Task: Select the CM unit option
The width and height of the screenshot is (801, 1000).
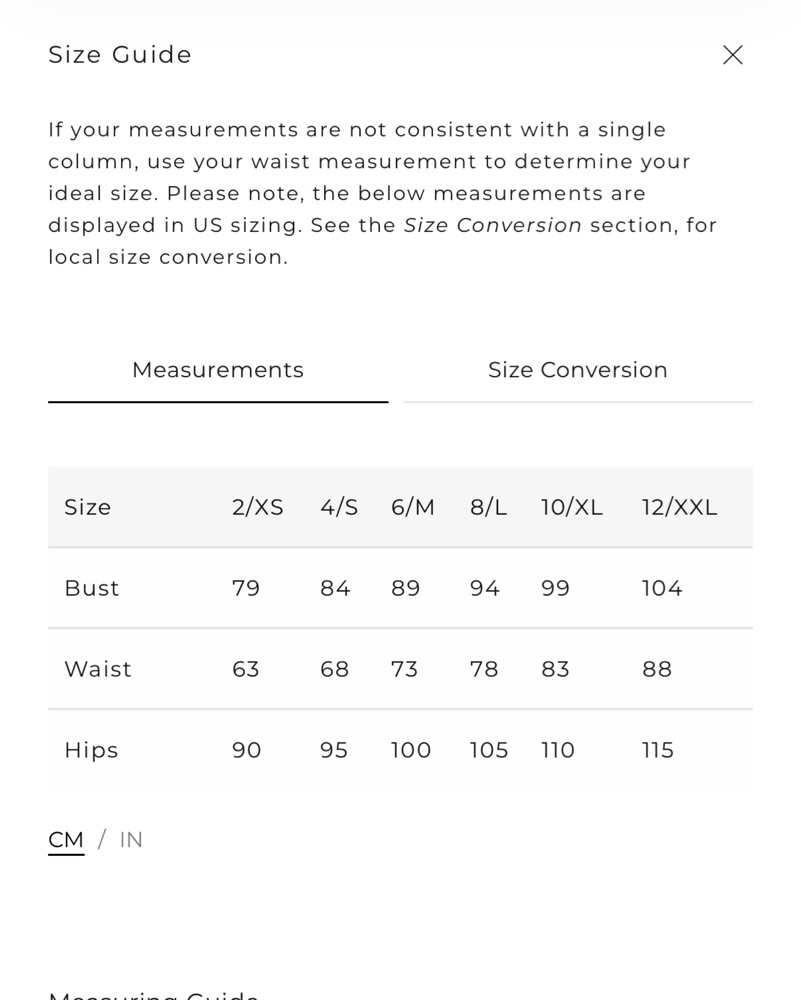Action: pyautogui.click(x=66, y=840)
